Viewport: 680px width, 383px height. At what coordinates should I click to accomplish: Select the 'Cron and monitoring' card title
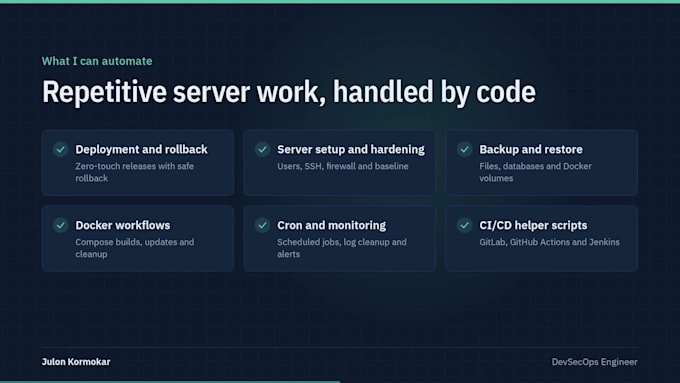(x=331, y=226)
